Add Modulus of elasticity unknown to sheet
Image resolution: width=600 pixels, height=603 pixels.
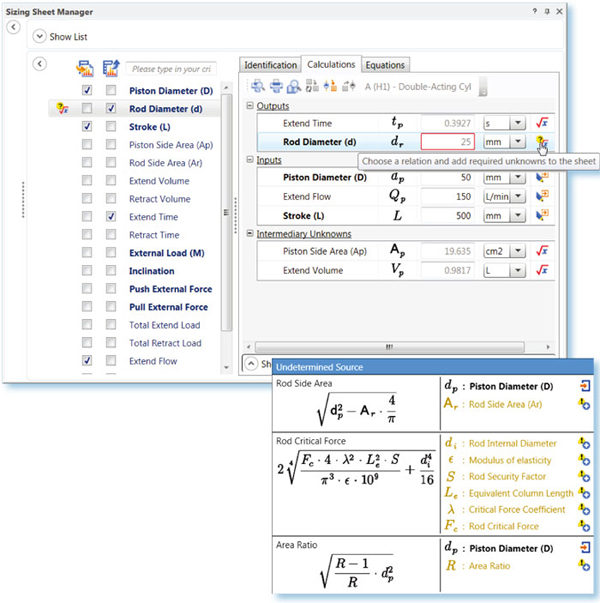(x=584, y=460)
